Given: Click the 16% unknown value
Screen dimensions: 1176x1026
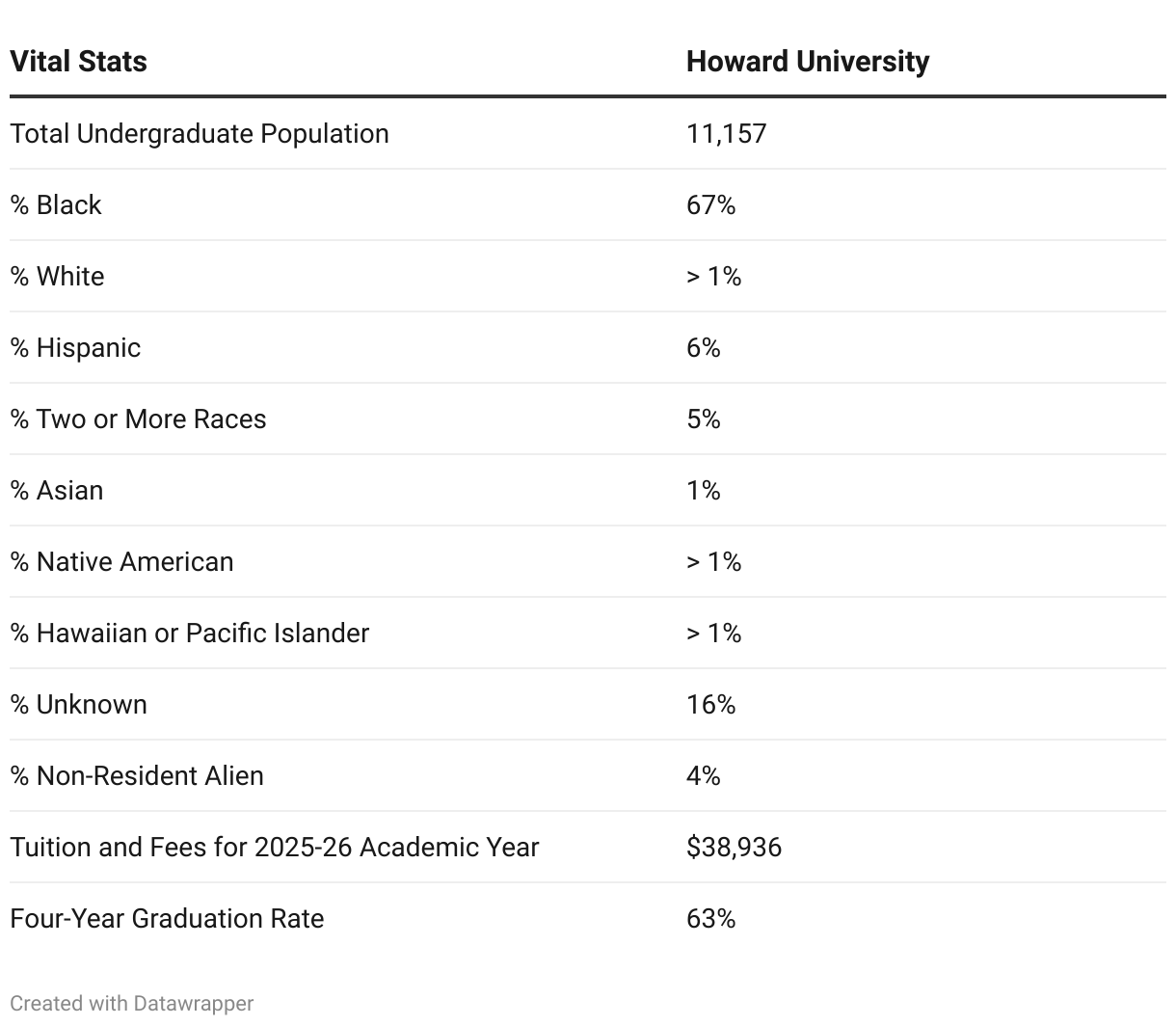Looking at the screenshot, I should [x=710, y=704].
